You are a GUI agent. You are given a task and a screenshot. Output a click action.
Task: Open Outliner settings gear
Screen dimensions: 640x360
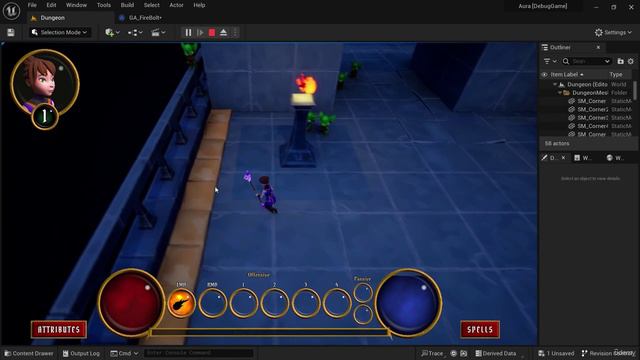point(631,61)
